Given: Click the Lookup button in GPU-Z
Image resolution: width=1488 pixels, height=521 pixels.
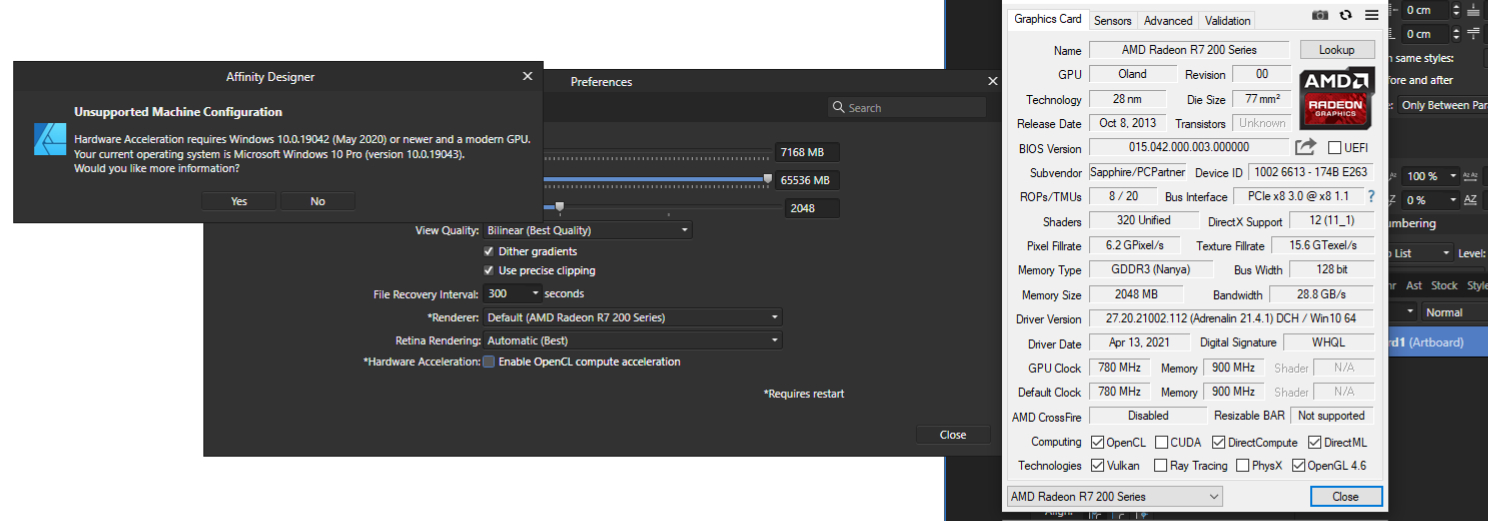Looking at the screenshot, I should coord(1337,50).
